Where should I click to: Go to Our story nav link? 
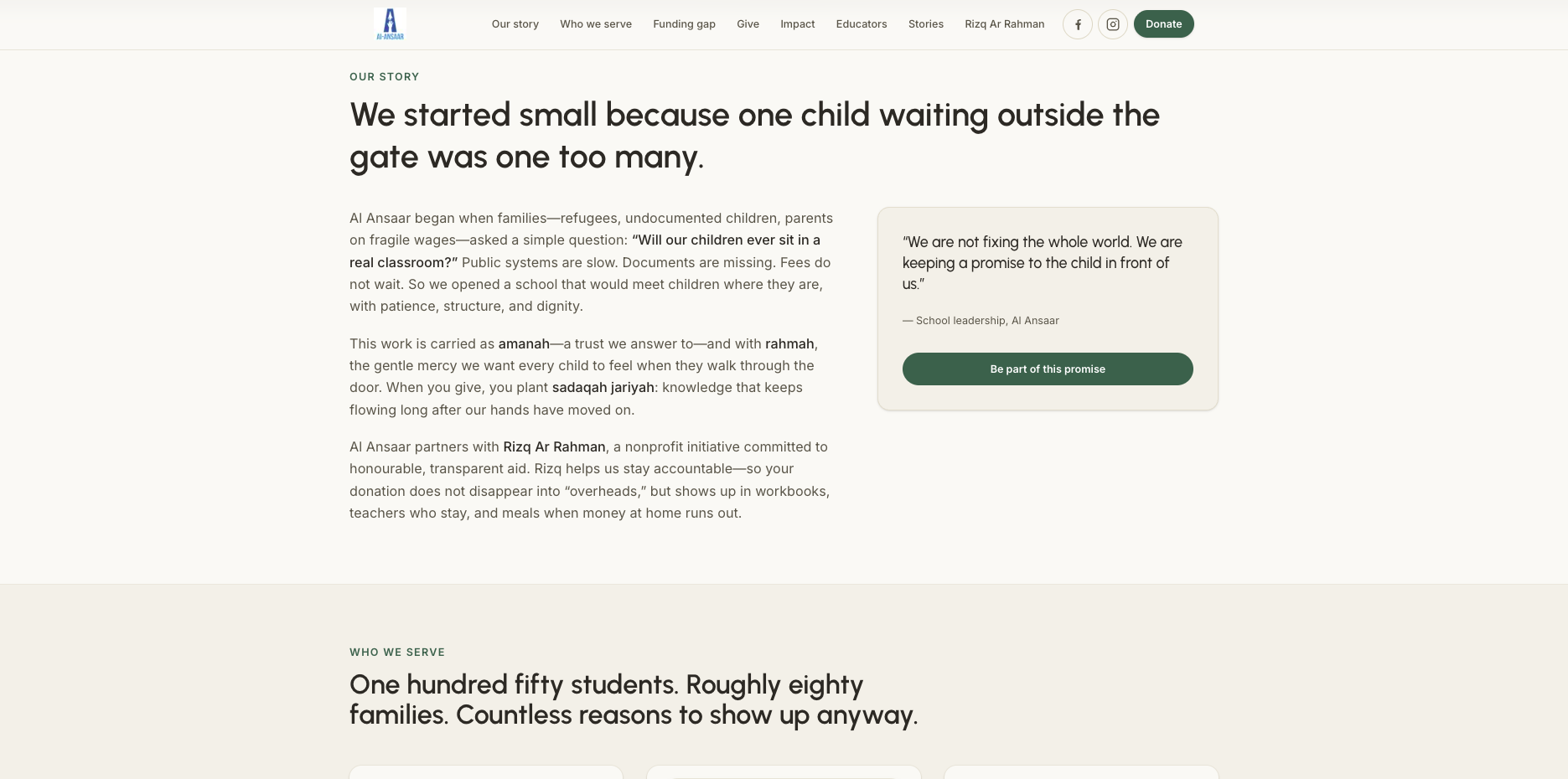pos(515,24)
